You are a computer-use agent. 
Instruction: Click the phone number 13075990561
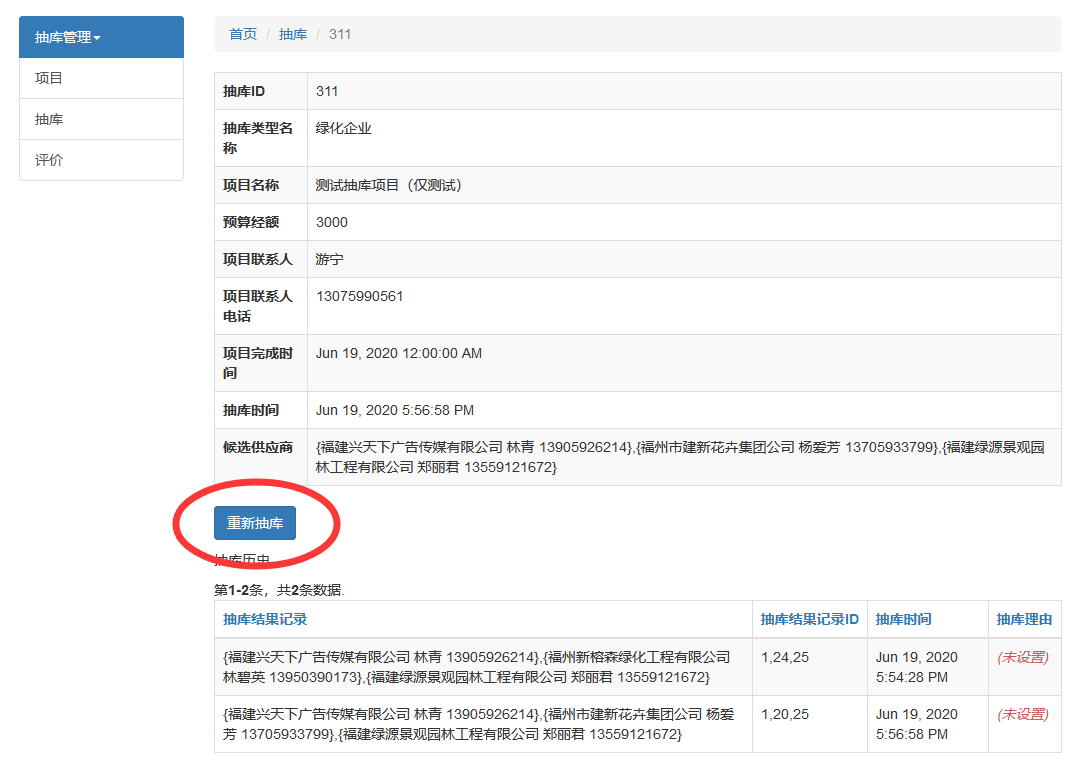pyautogui.click(x=359, y=296)
